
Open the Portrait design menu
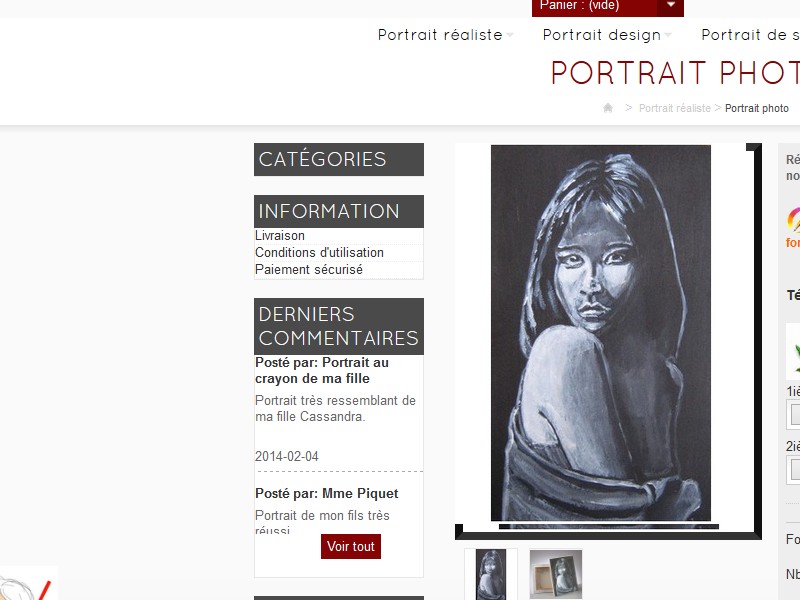(602, 35)
